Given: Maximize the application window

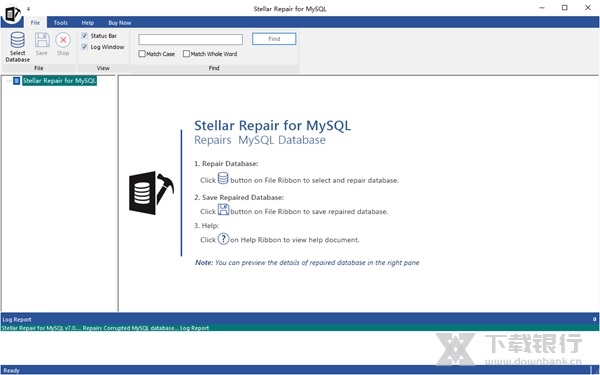Looking at the screenshot, I should (x=565, y=8).
